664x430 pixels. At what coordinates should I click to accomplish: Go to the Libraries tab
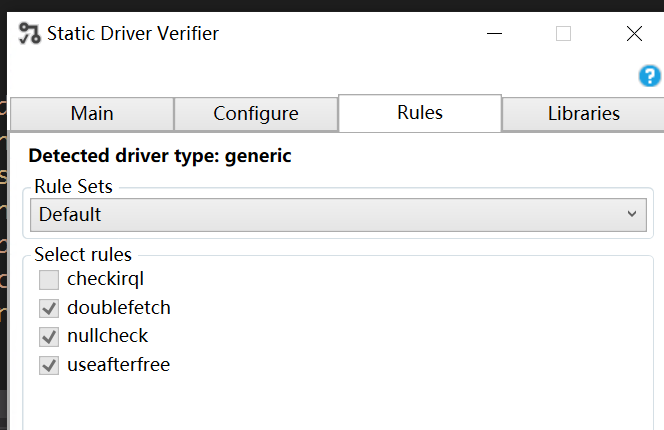coord(584,114)
